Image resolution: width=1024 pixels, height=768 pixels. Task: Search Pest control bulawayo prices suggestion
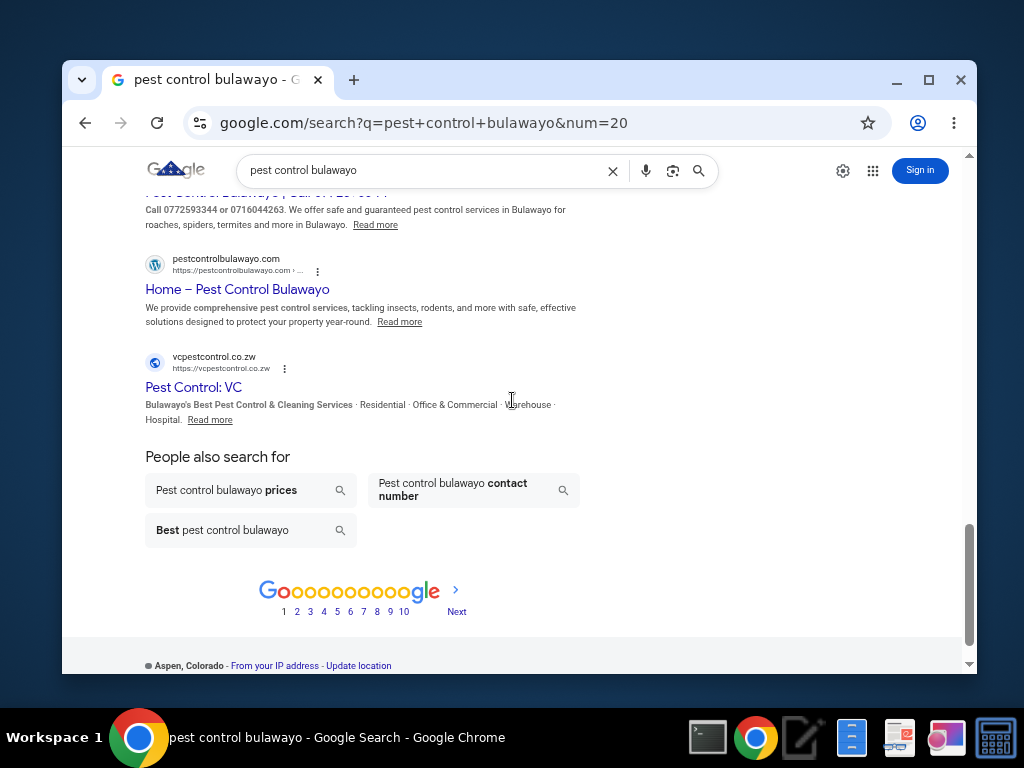click(251, 490)
